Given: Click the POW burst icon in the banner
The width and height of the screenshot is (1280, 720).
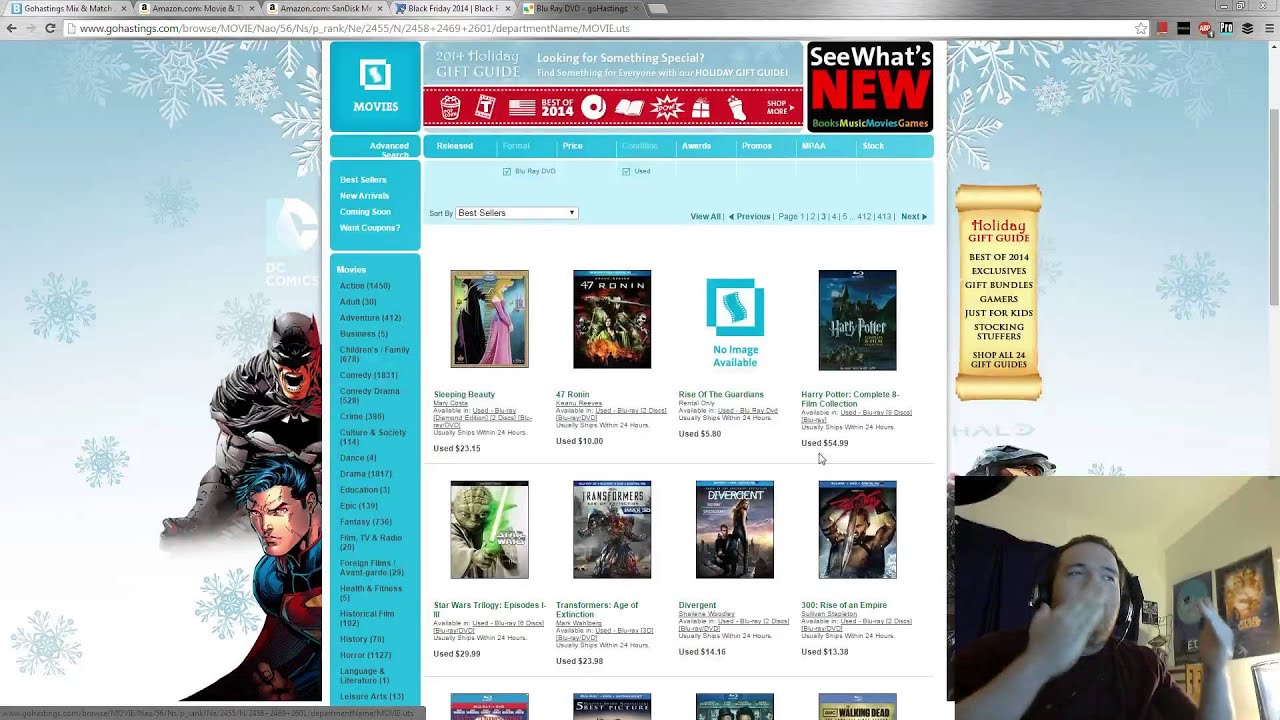Looking at the screenshot, I should coord(666,107).
